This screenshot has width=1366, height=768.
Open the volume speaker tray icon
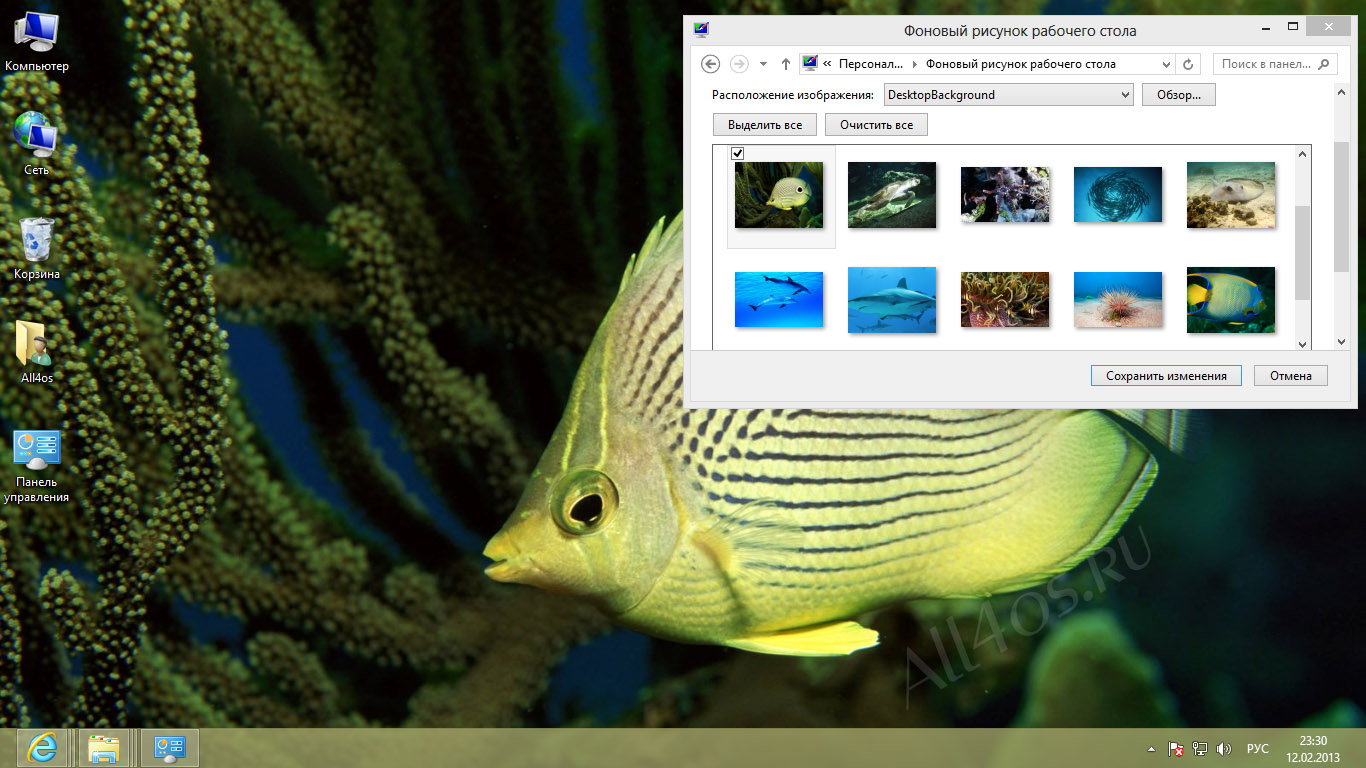[x=1224, y=748]
